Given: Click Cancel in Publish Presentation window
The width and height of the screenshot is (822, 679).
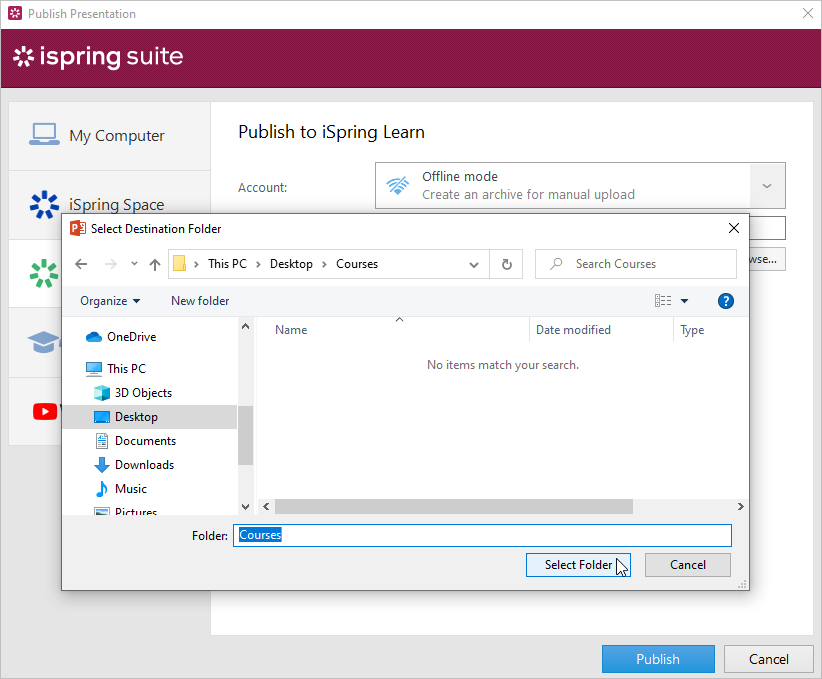Looking at the screenshot, I should point(769,659).
